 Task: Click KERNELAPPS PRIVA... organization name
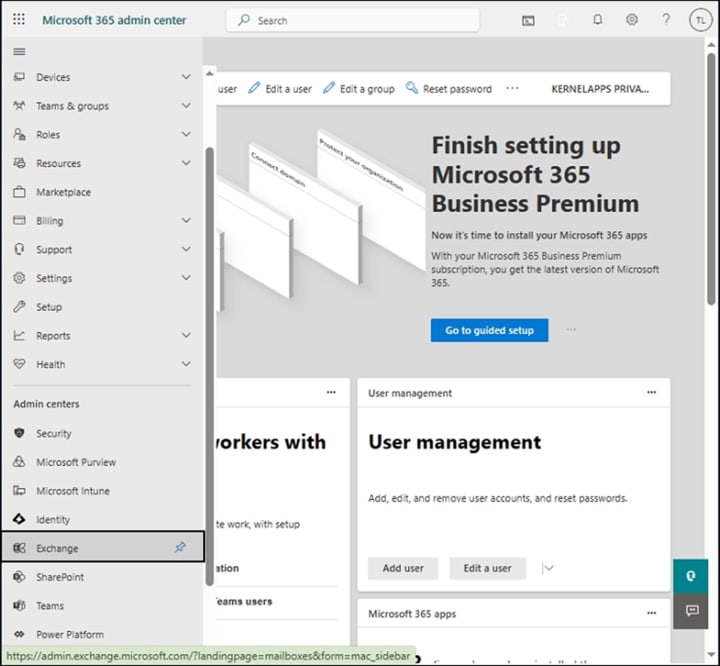(x=600, y=89)
